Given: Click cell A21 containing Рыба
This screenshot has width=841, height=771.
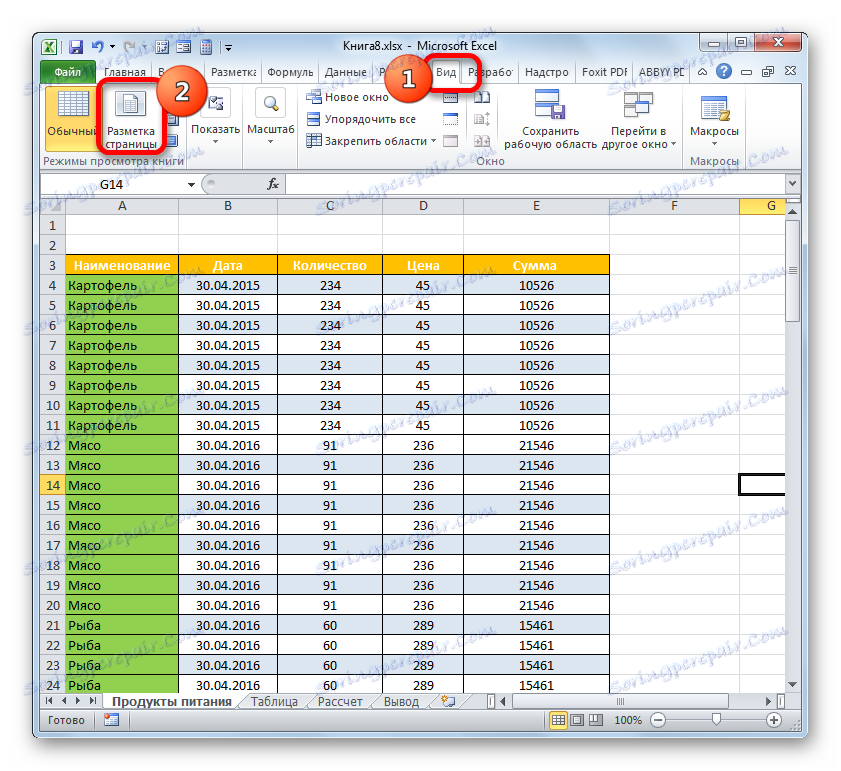Looking at the screenshot, I should (122, 626).
